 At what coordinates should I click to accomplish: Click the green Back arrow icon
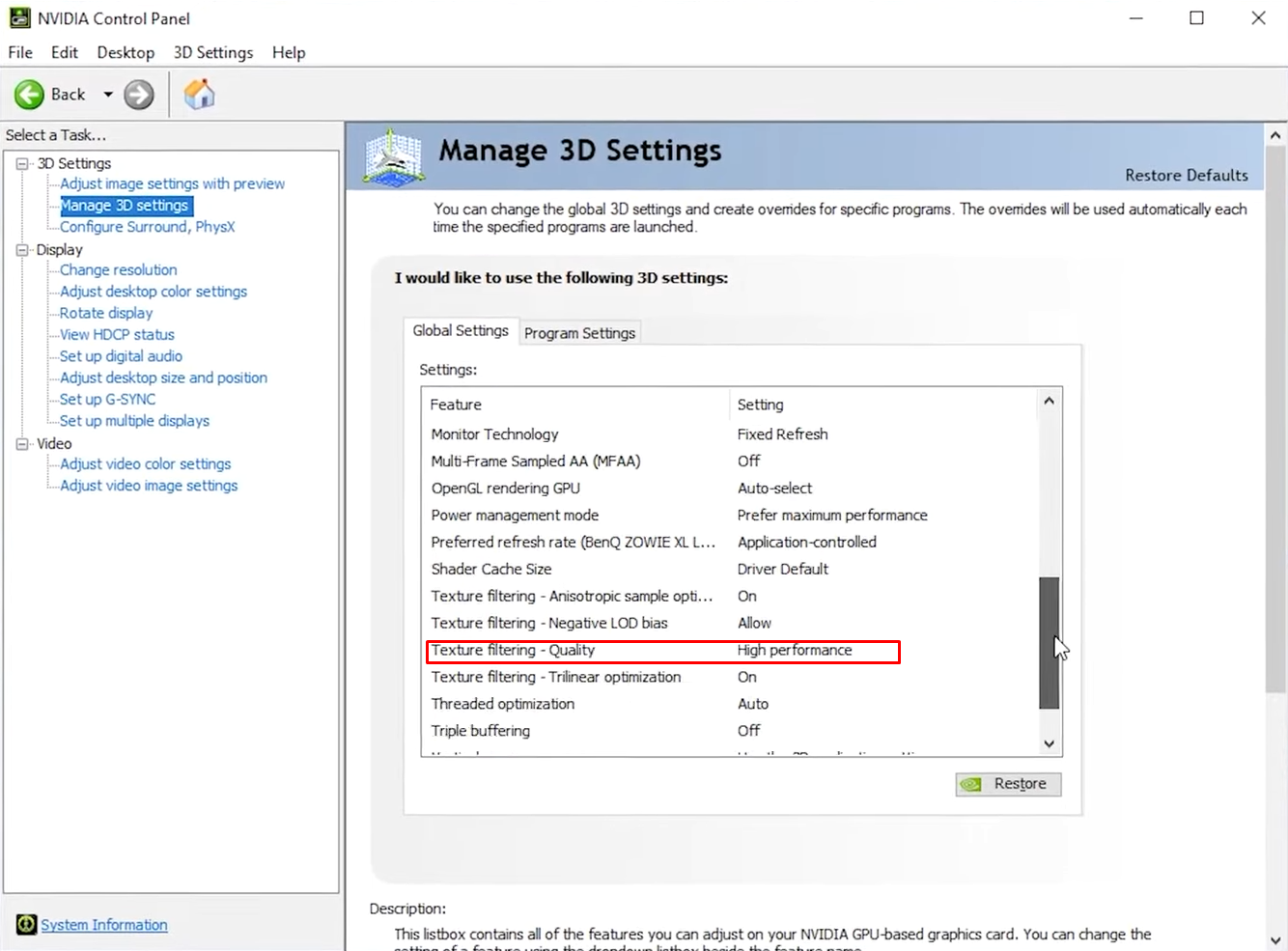coord(29,95)
